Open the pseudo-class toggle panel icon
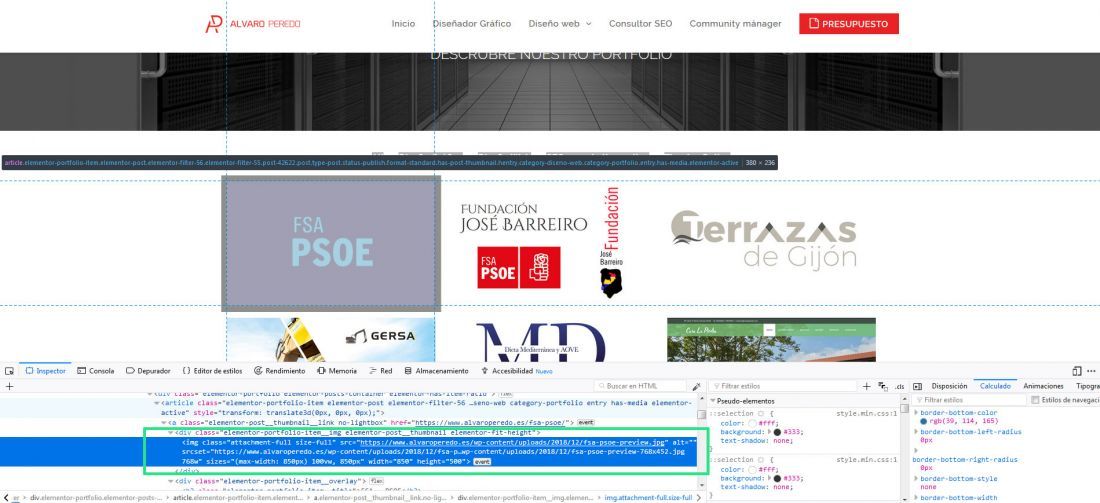The image size is (1100, 503). tap(883, 387)
